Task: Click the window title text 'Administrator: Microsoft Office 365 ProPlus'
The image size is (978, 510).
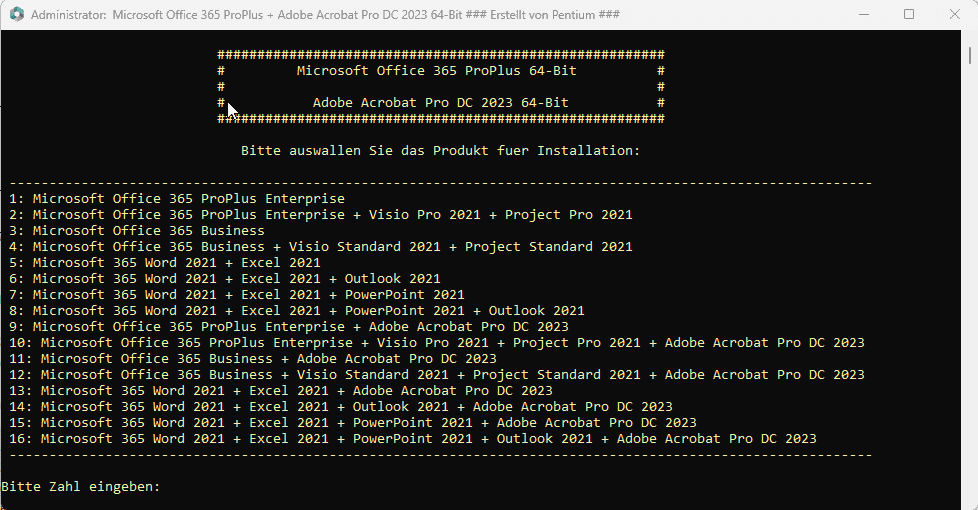Action: coord(147,14)
